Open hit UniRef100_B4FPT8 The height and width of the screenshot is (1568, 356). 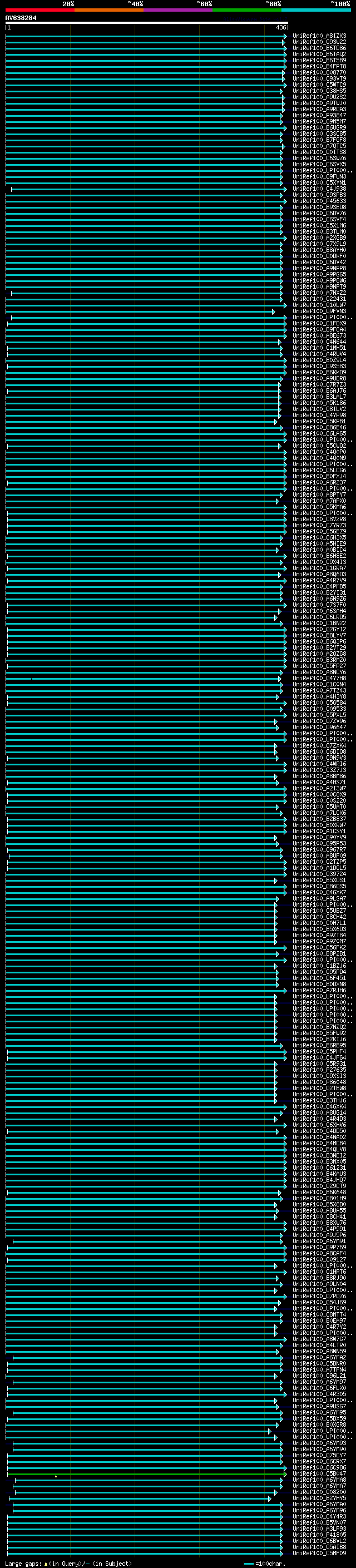click(319, 66)
